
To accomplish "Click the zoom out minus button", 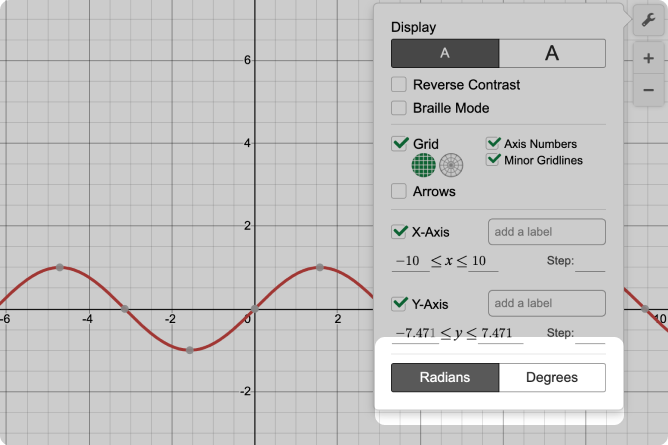I will [648, 90].
